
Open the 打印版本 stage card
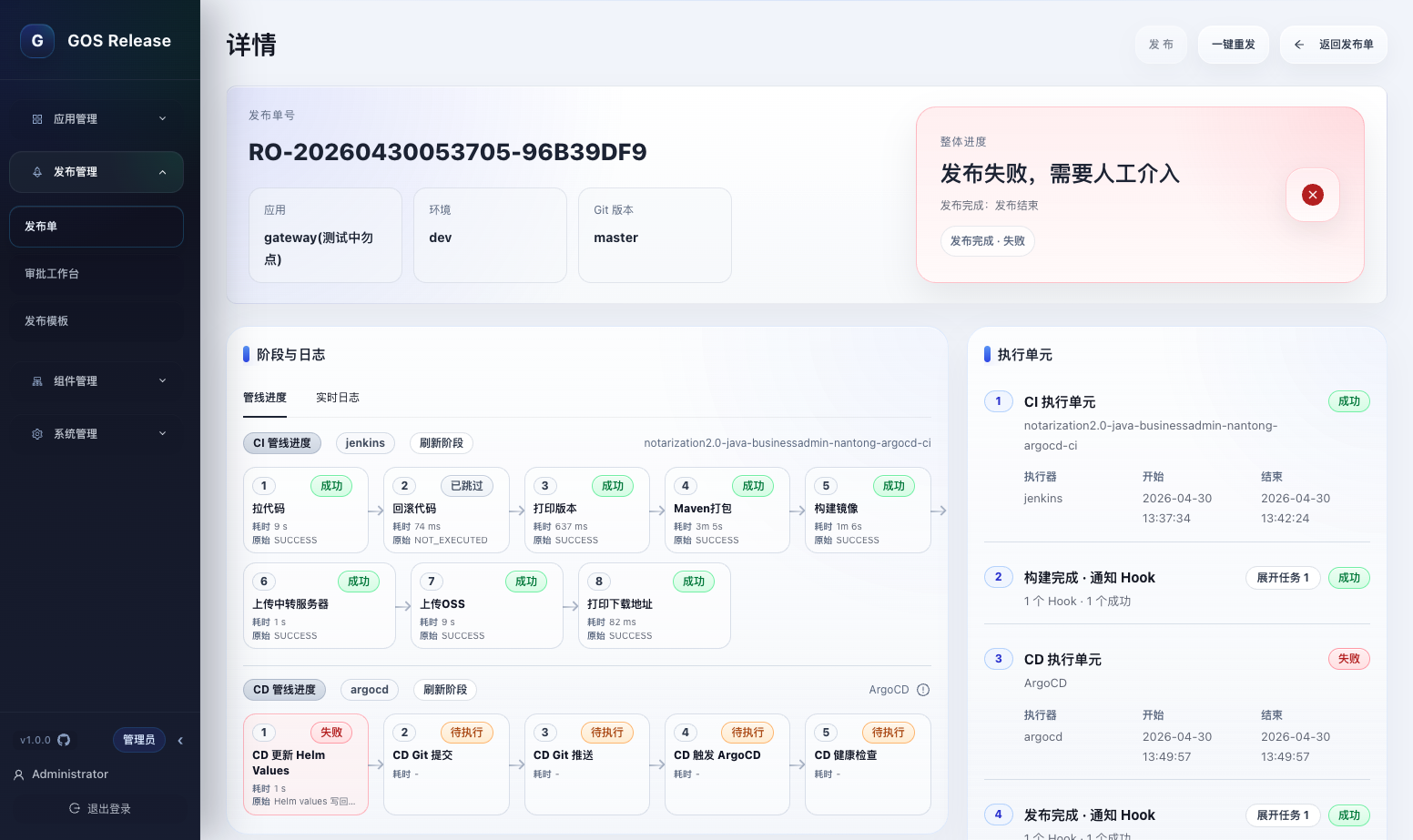coord(587,511)
